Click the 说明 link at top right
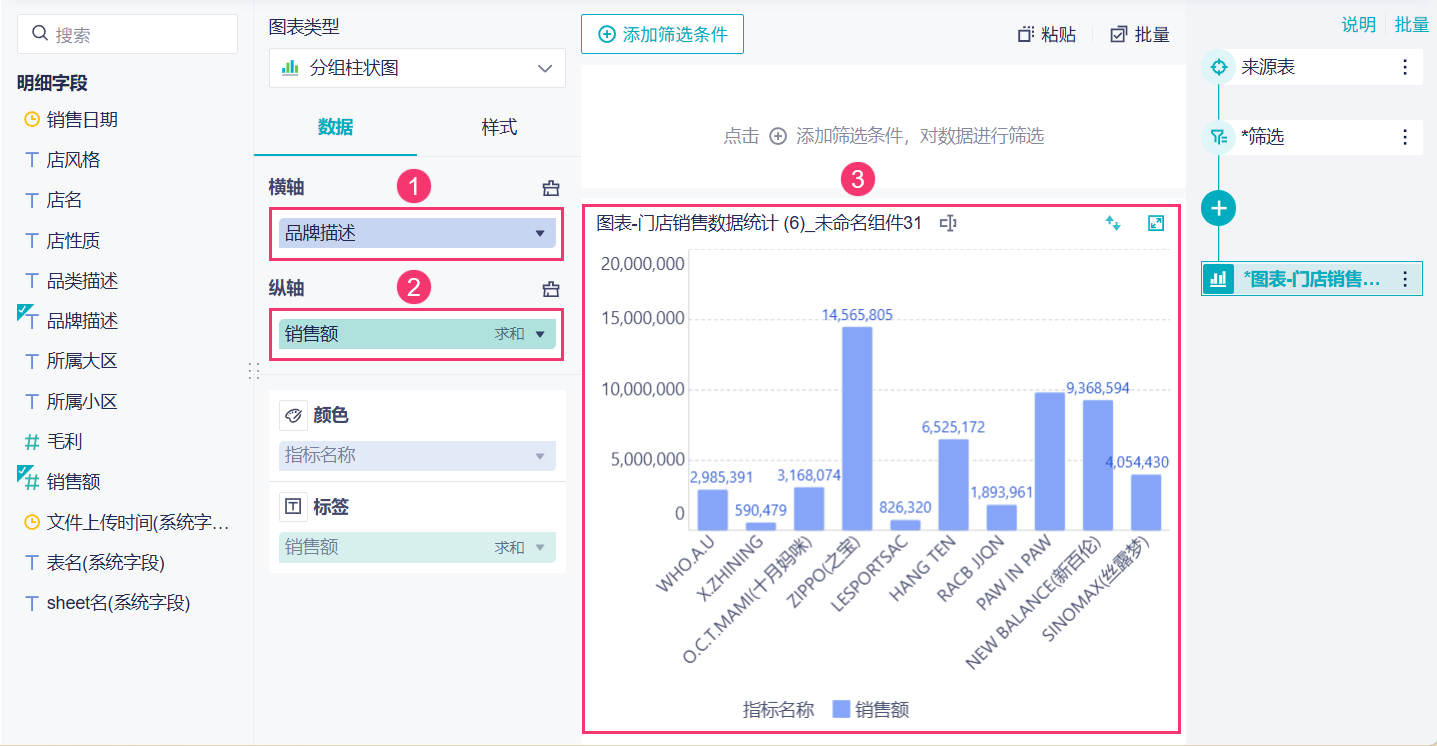The height and width of the screenshot is (746, 1437). pyautogui.click(x=1358, y=25)
